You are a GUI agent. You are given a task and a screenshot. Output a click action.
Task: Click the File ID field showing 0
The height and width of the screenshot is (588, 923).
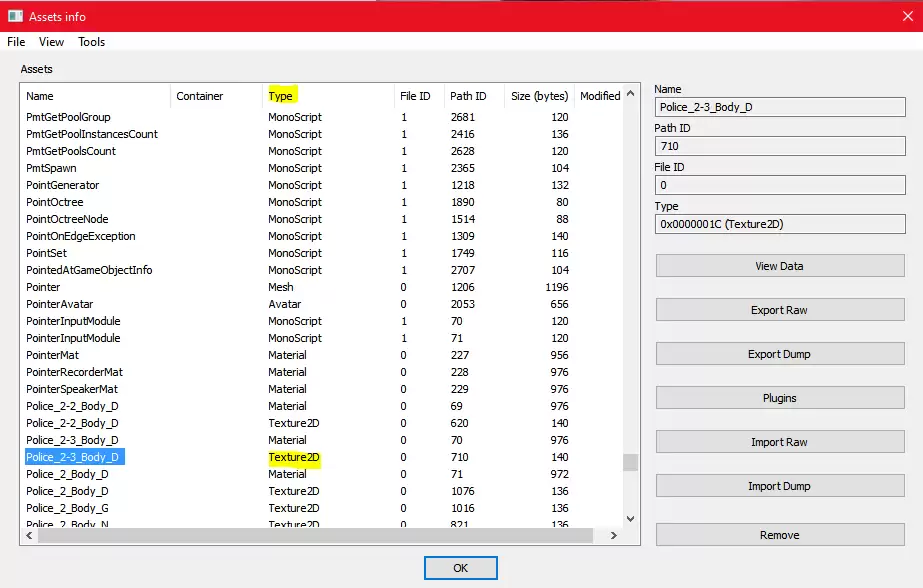(780, 185)
